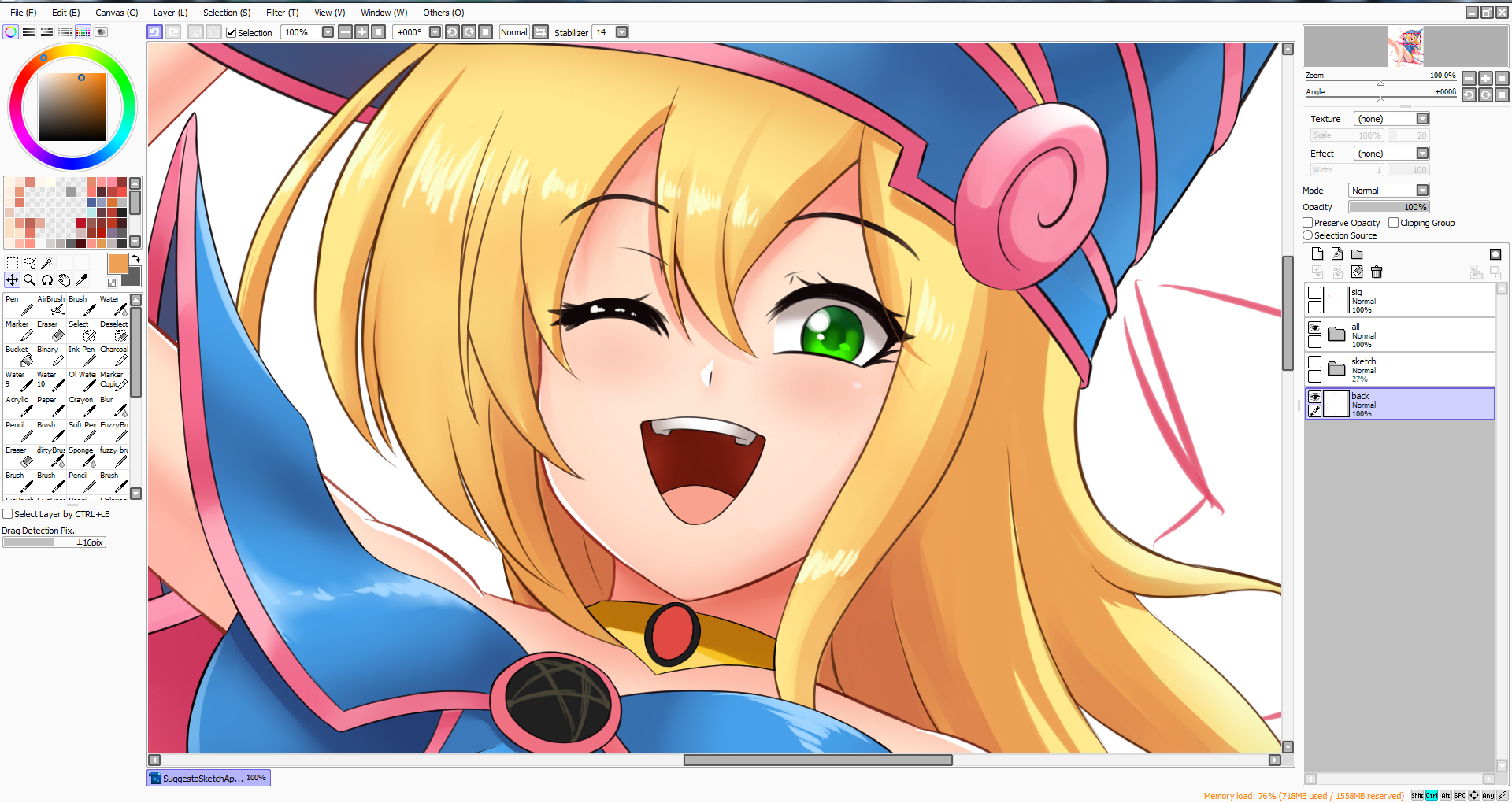
Task: Flip the canvas view horizontally
Action: (540, 32)
